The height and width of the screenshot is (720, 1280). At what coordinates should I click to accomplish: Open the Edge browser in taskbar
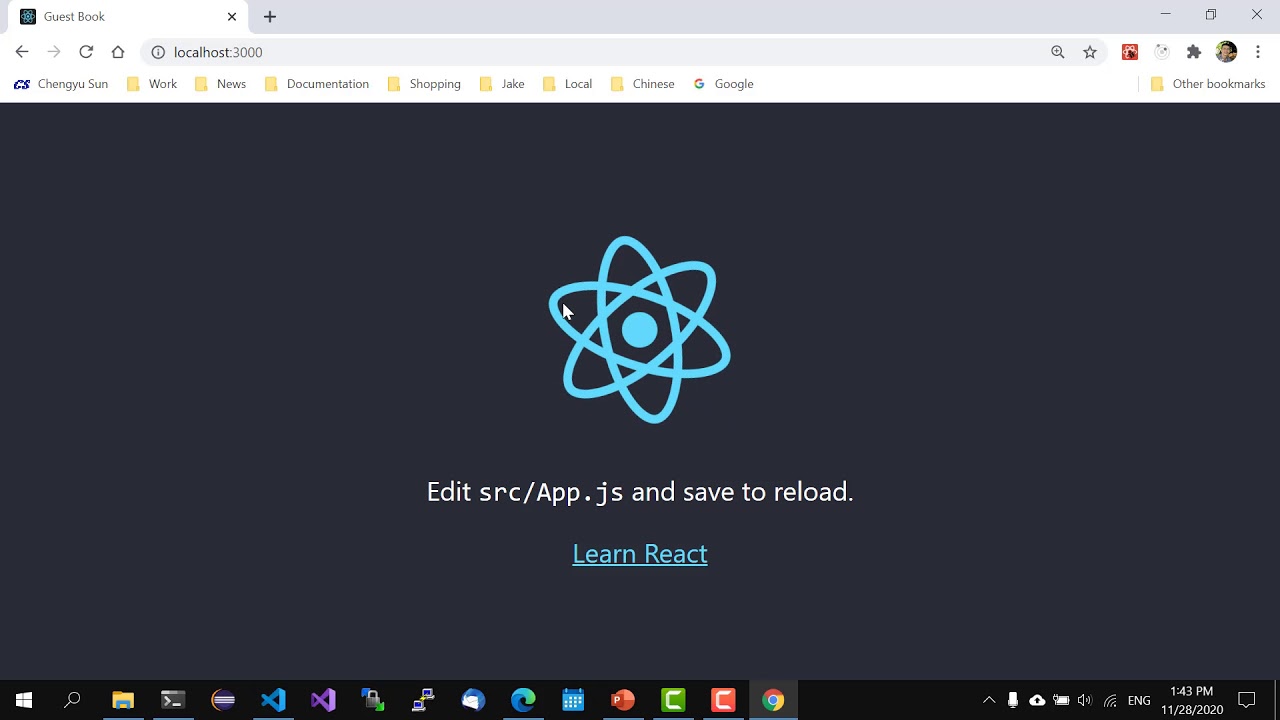(x=523, y=700)
